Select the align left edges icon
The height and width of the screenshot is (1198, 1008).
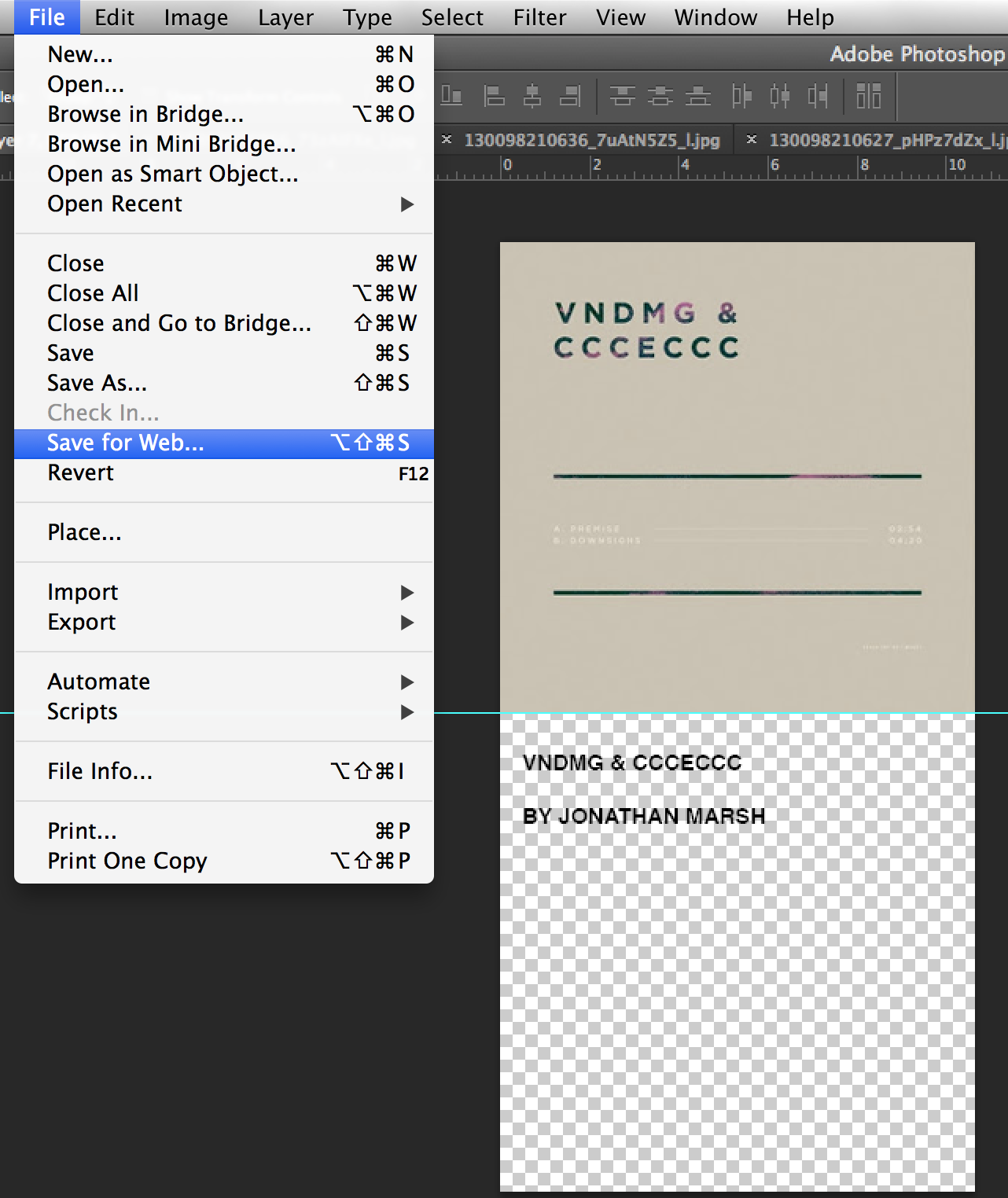[493, 96]
